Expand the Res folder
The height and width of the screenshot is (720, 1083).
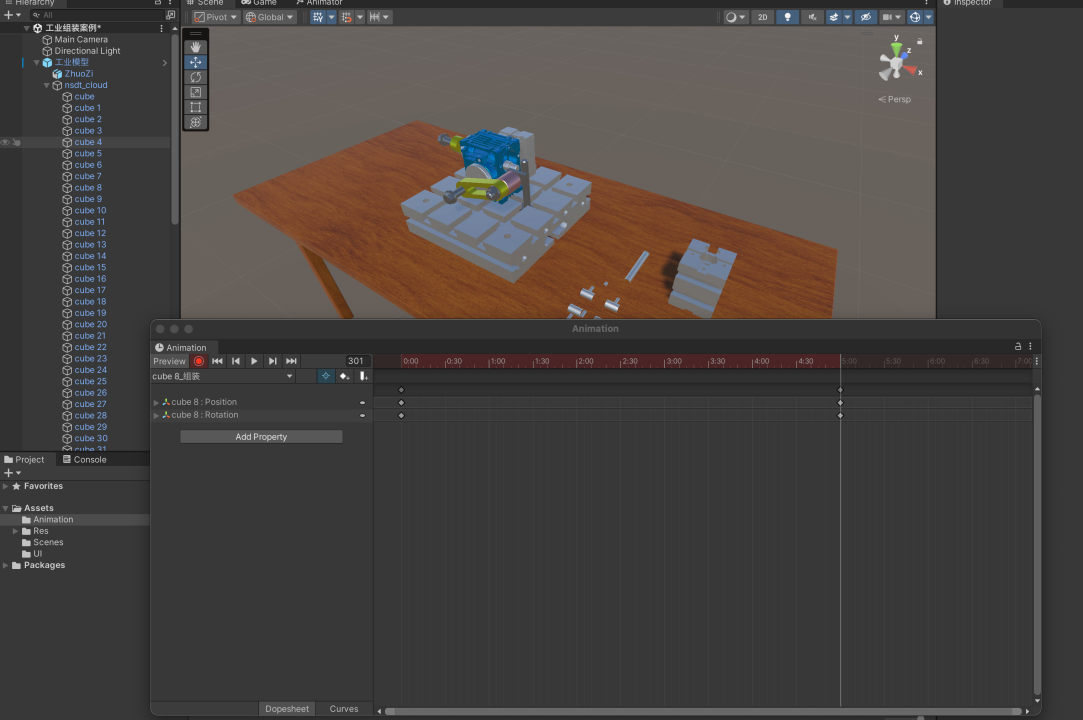click(x=16, y=531)
